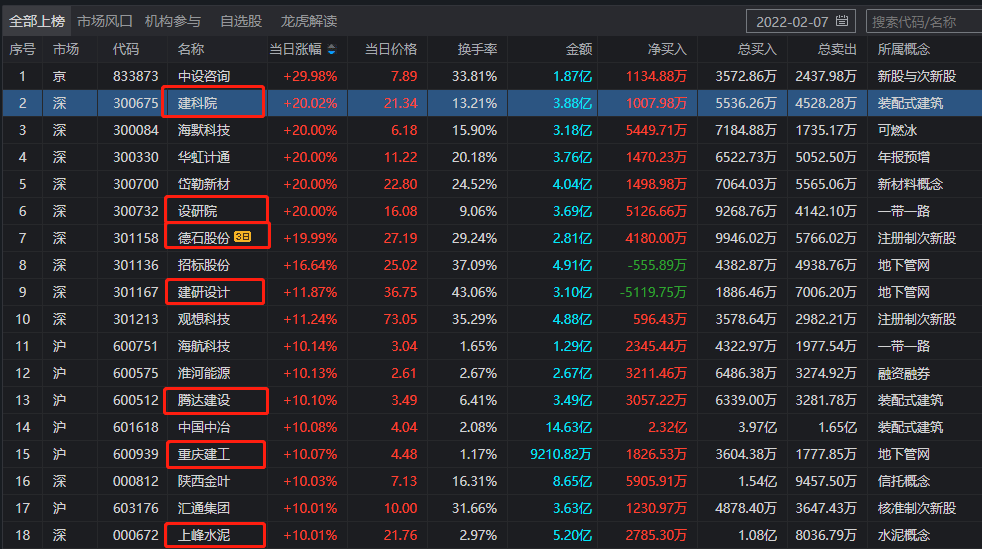Image resolution: width=982 pixels, height=549 pixels.
Task: Click stock code 000812
Action: 135,481
